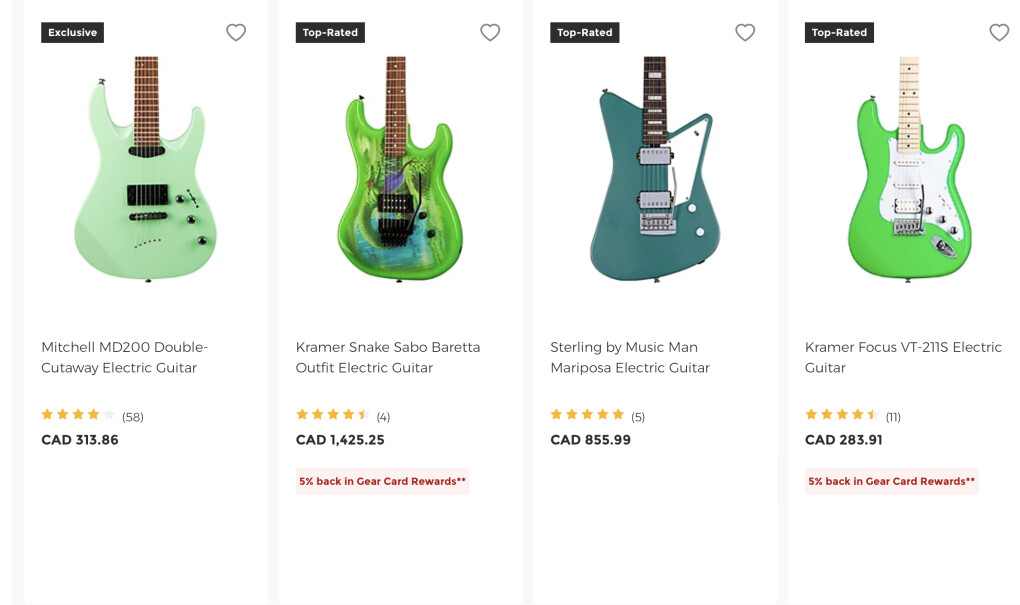Click the stars under Kramer Focus VT-211S
This screenshot has height=605, width=1020.
pos(842,415)
